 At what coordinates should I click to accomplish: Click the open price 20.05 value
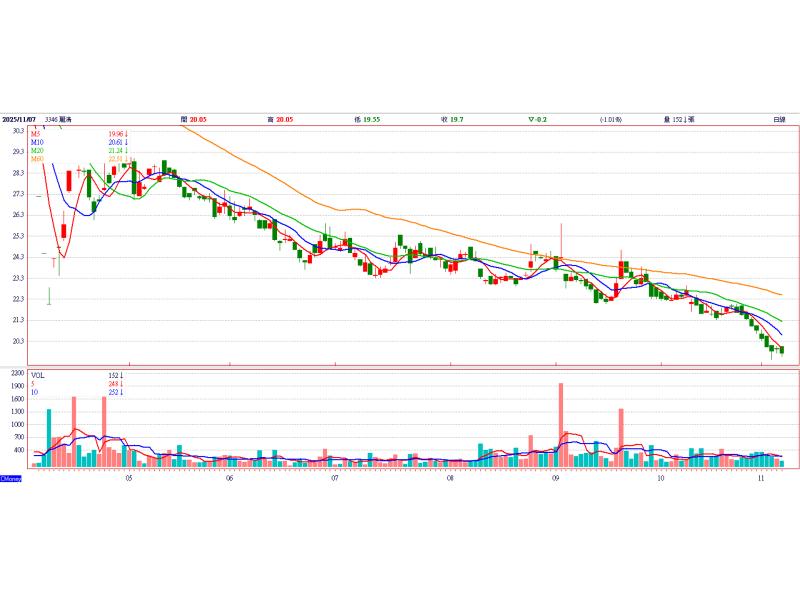[198, 119]
